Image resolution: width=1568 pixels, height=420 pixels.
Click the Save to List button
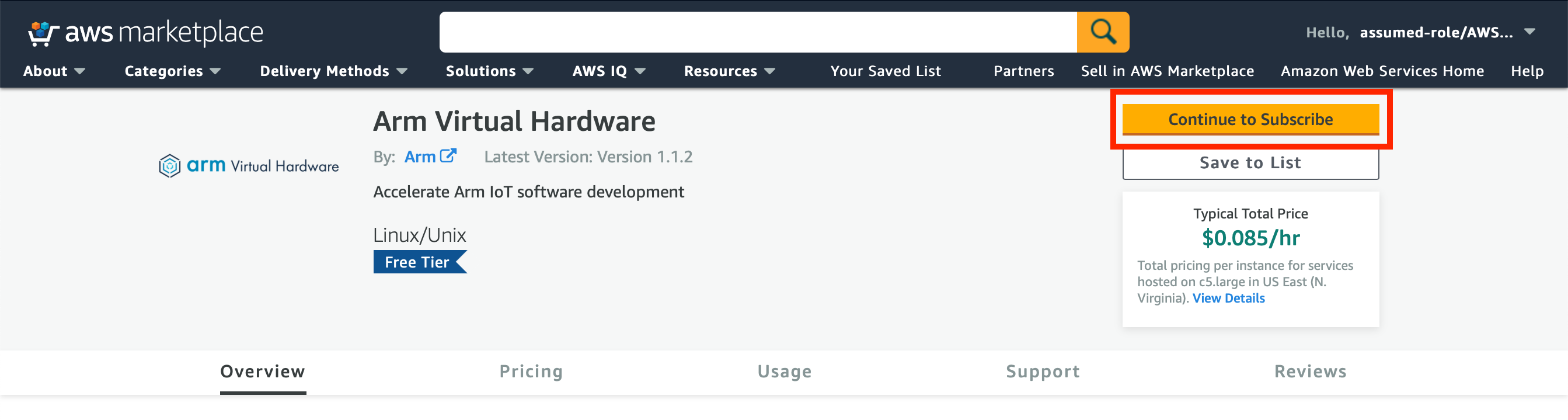(x=1250, y=163)
